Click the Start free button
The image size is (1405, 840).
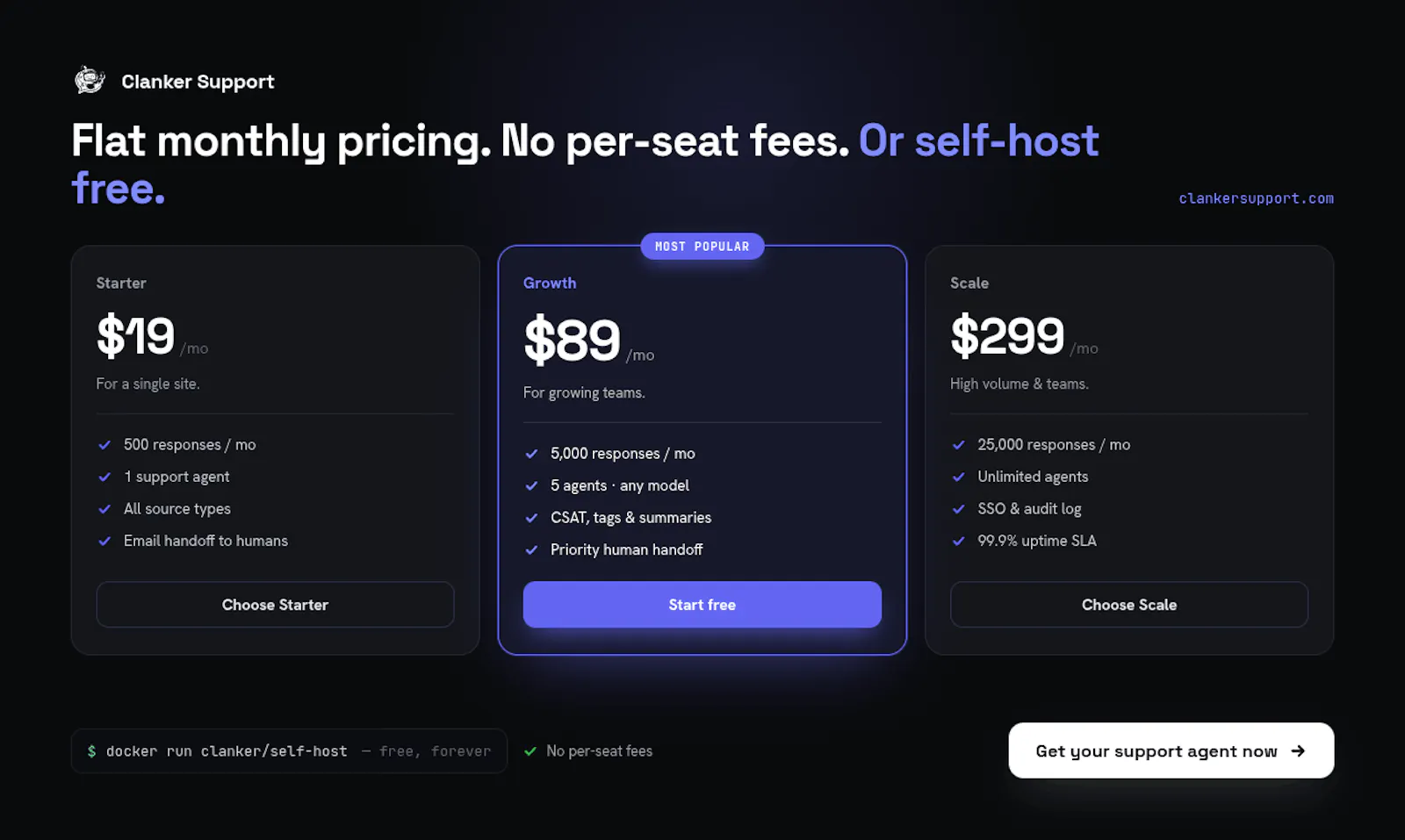pyautogui.click(x=702, y=604)
